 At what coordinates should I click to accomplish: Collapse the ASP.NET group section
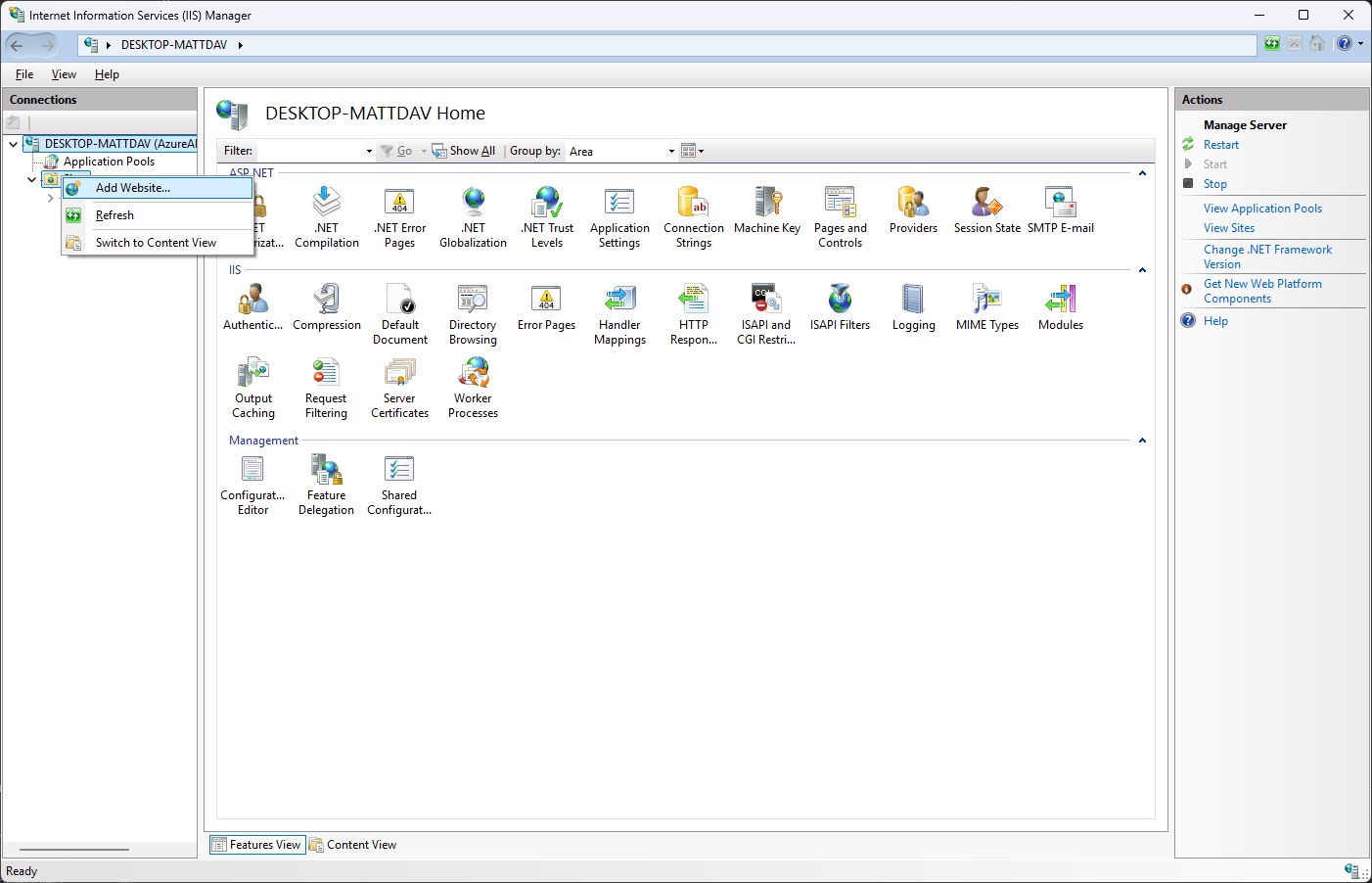(x=1142, y=173)
